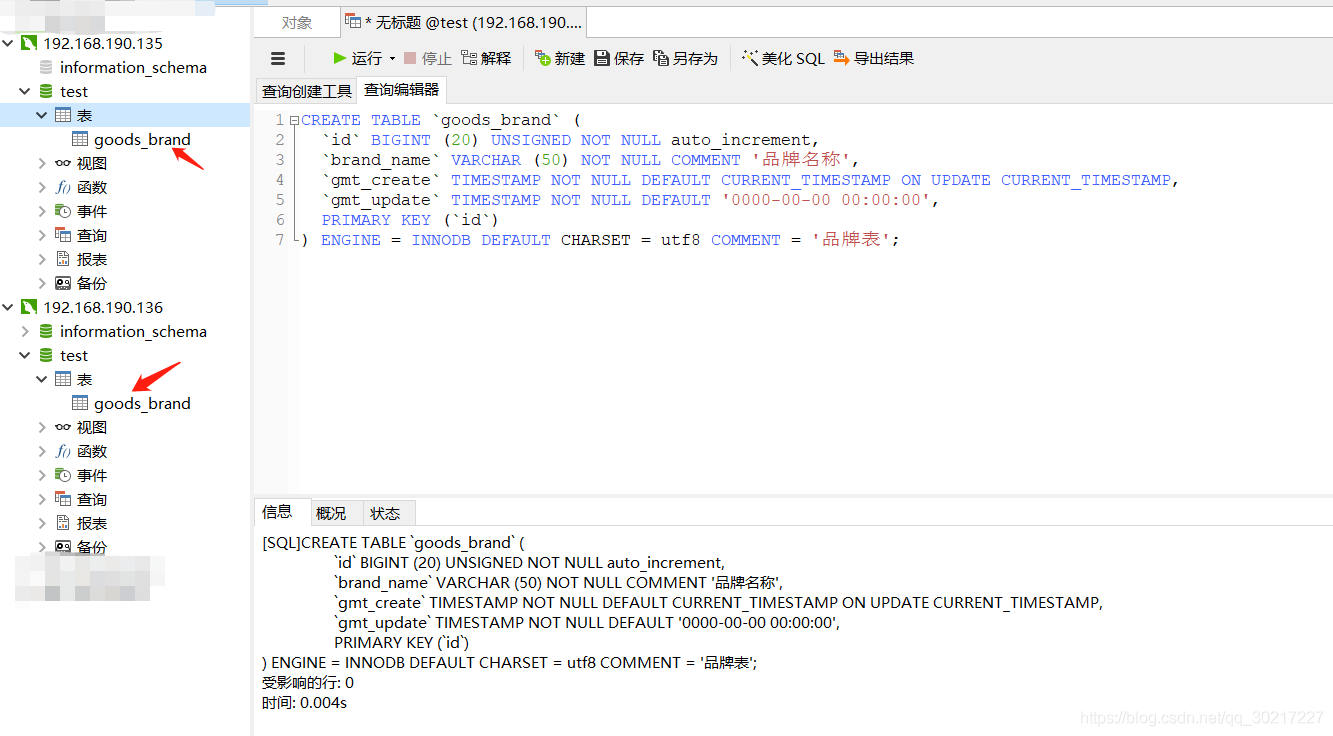Select goods_brand table icon under 192.168.190.135

pos(80,140)
